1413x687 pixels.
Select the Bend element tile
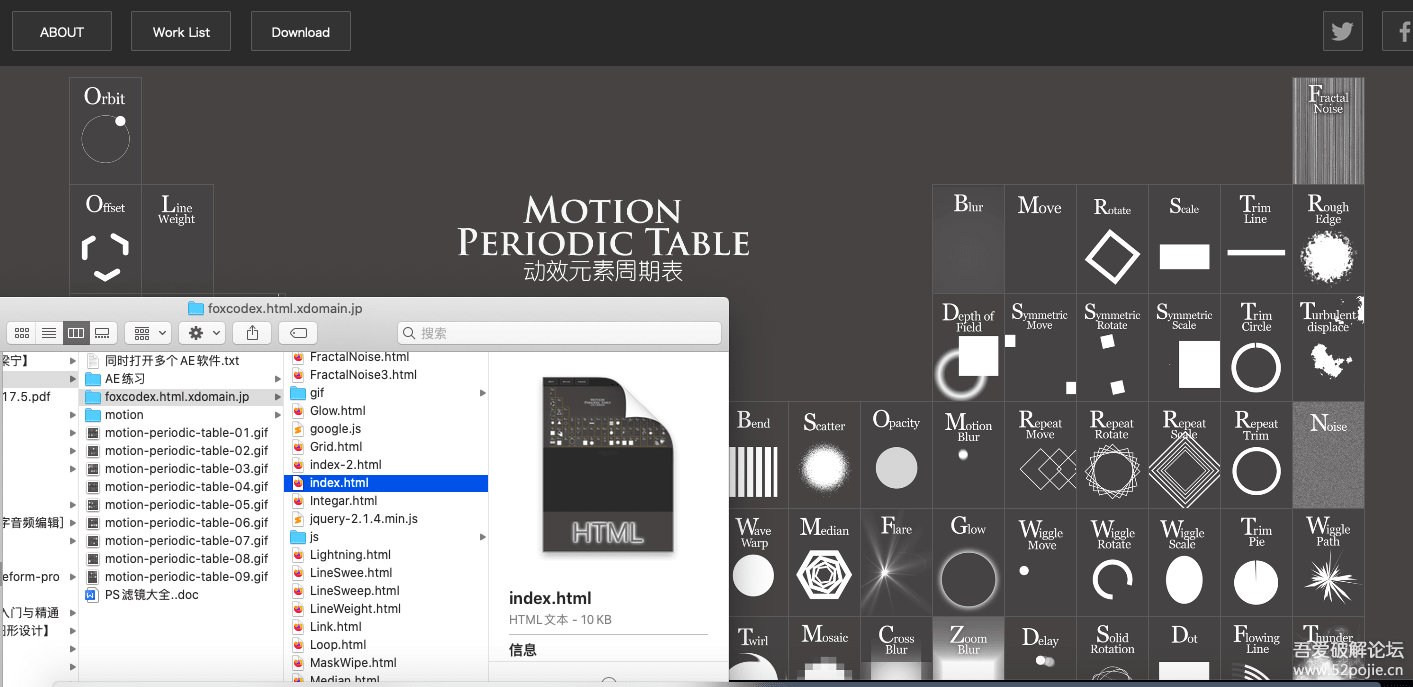pyautogui.click(x=759, y=455)
